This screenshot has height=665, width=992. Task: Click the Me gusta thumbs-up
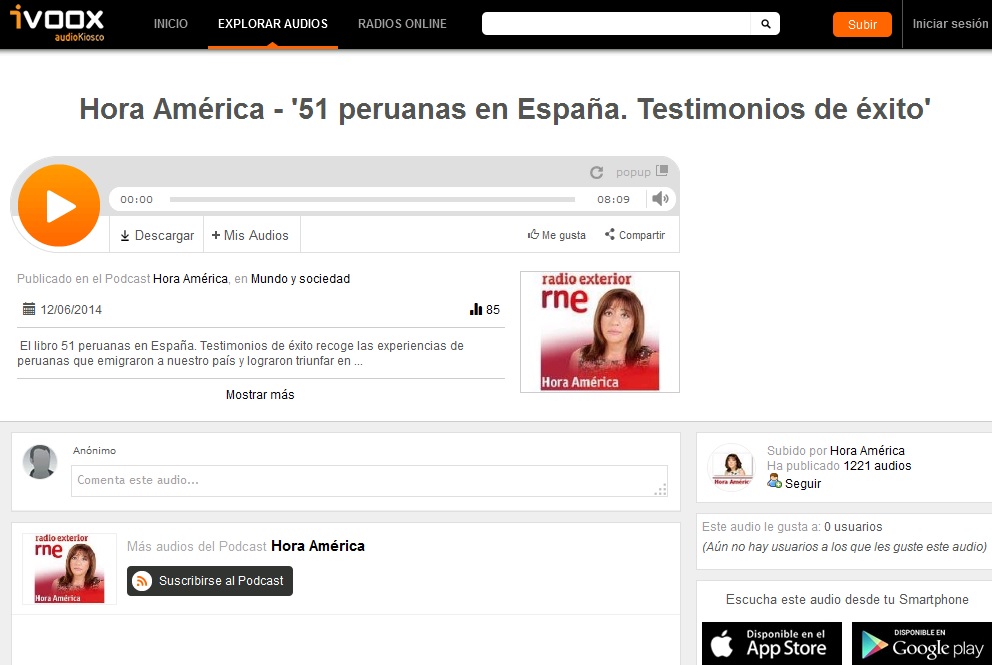pos(557,235)
